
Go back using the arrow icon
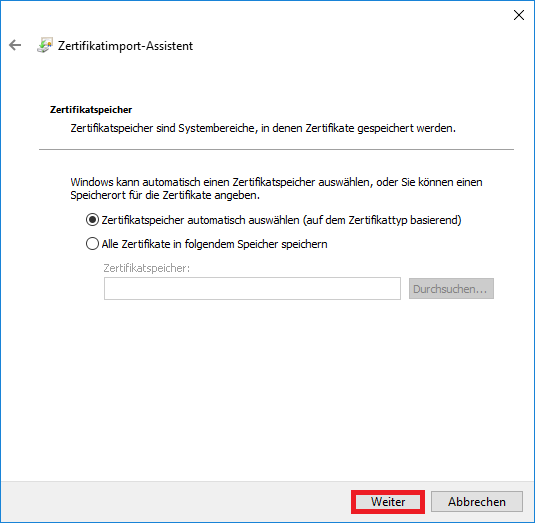[15, 45]
